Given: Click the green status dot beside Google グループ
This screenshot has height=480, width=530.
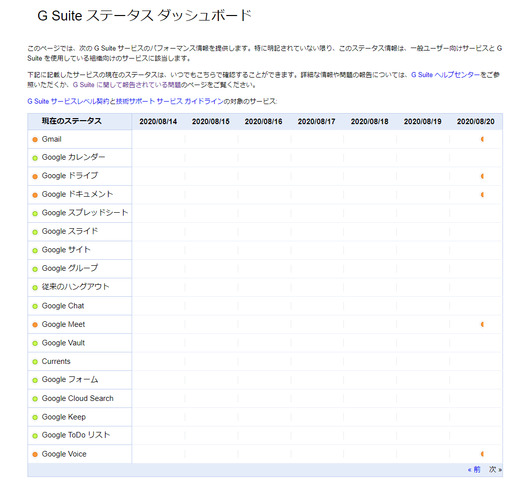Looking at the screenshot, I should pos(35,269).
